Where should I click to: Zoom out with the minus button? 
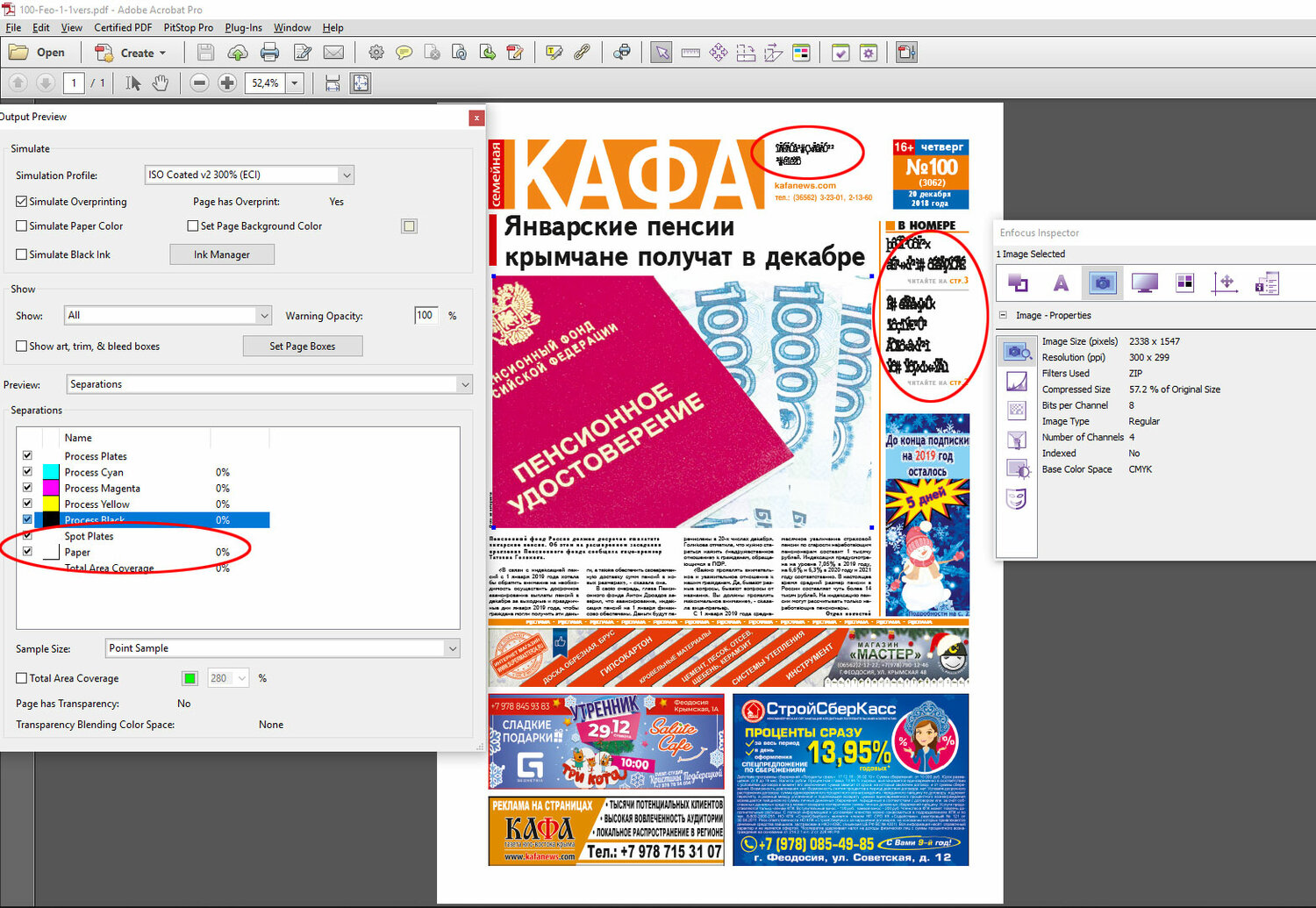[199, 82]
